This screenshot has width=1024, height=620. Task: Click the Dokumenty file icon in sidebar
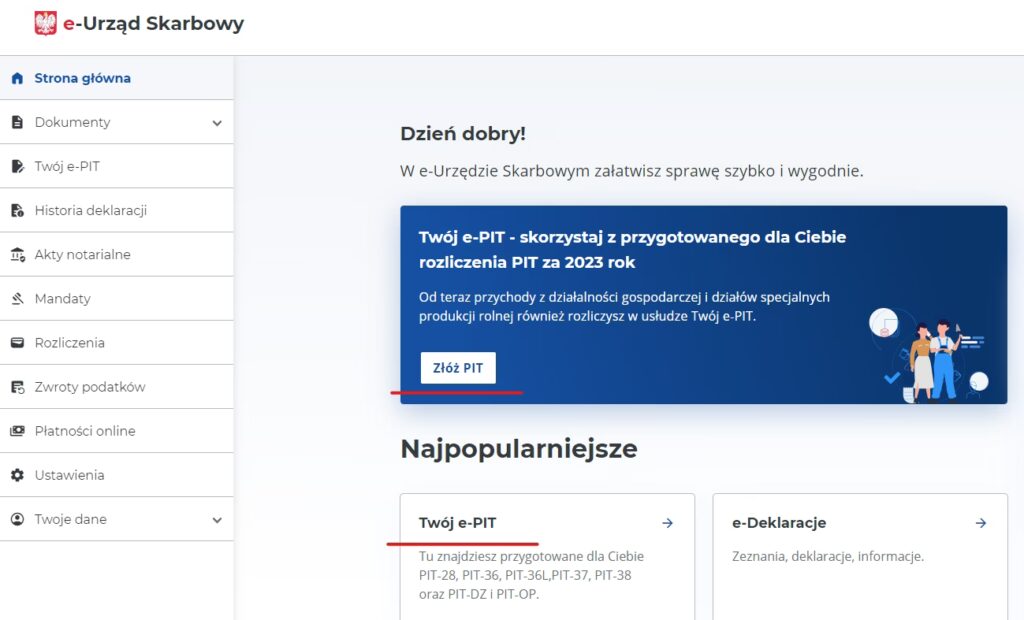point(17,122)
